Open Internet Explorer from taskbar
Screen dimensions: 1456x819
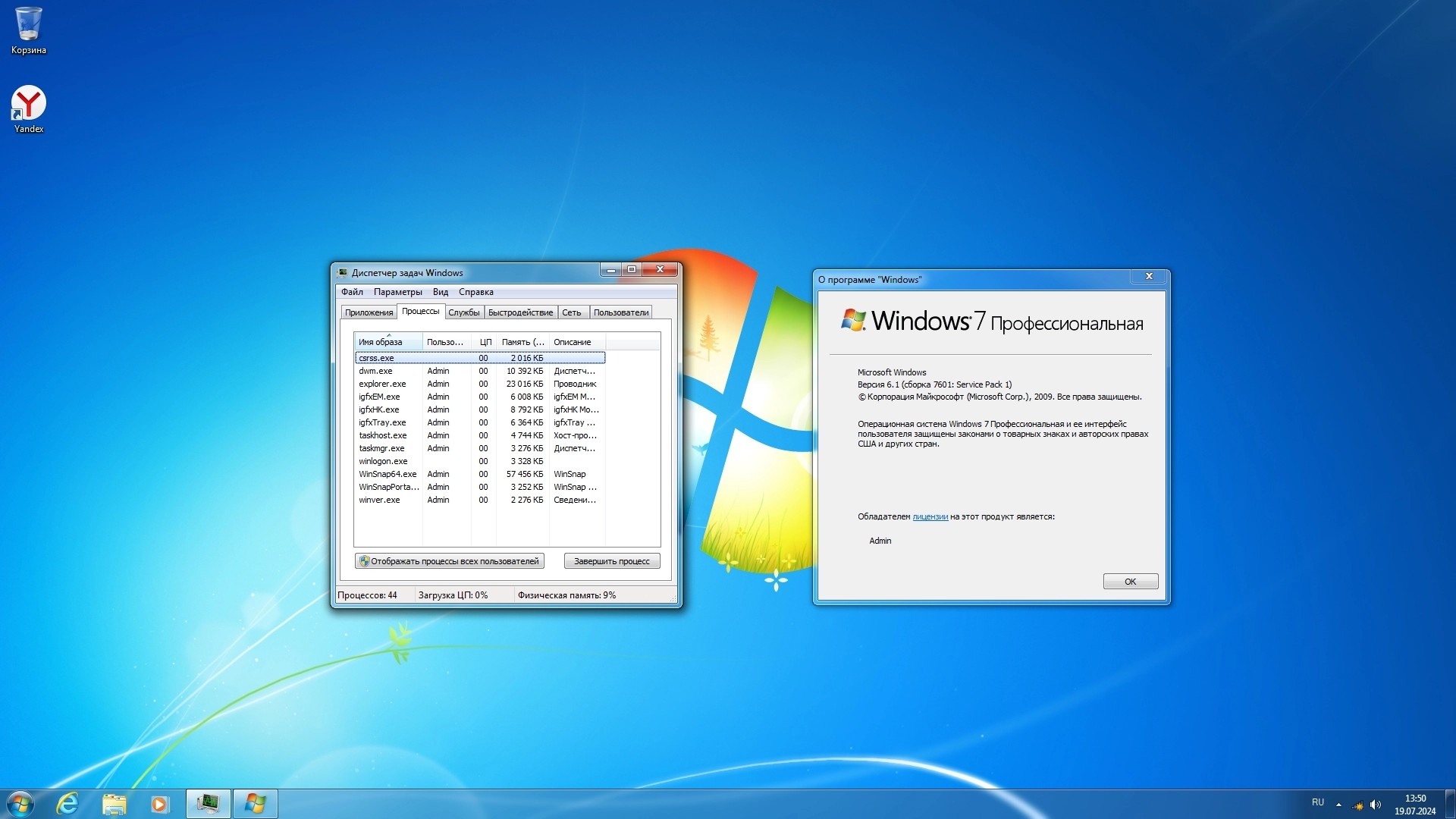pos(68,804)
